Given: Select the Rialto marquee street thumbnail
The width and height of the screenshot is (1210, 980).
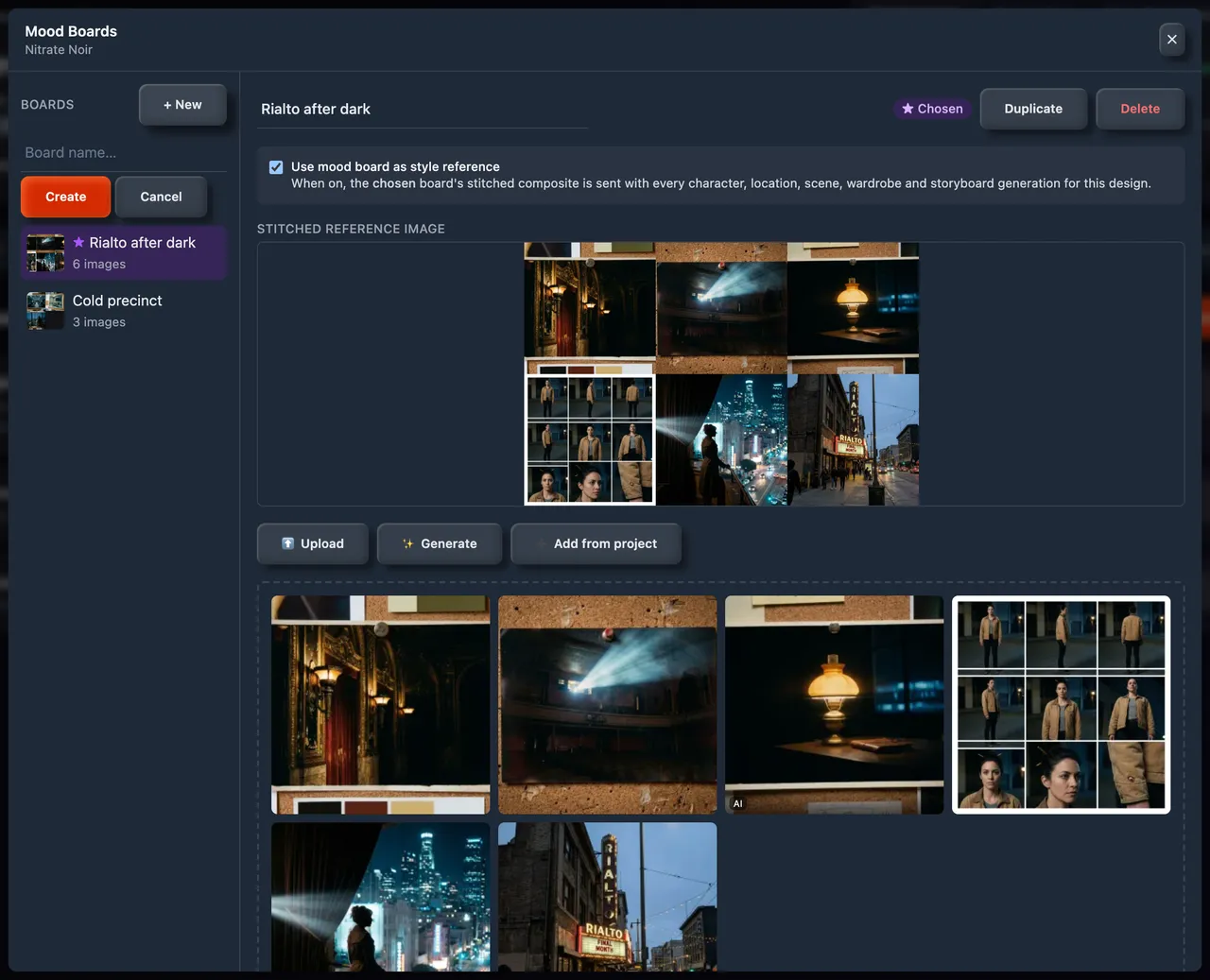Looking at the screenshot, I should (x=608, y=897).
